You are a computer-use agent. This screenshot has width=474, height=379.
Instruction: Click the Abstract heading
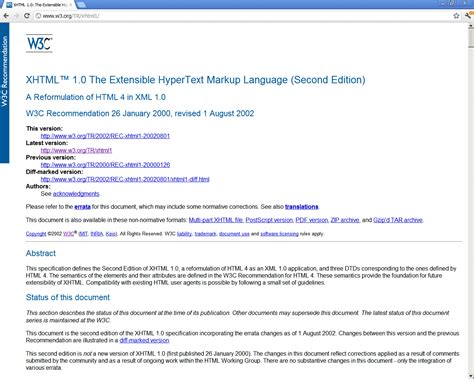[41, 253]
